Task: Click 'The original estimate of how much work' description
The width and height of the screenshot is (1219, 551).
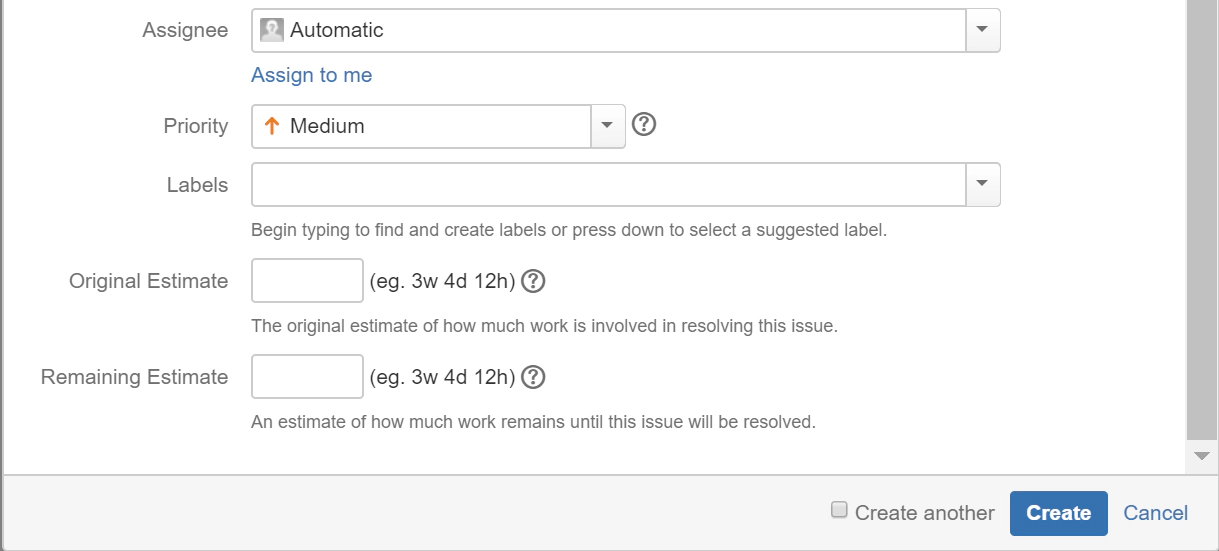Action: pyautogui.click(x=544, y=326)
